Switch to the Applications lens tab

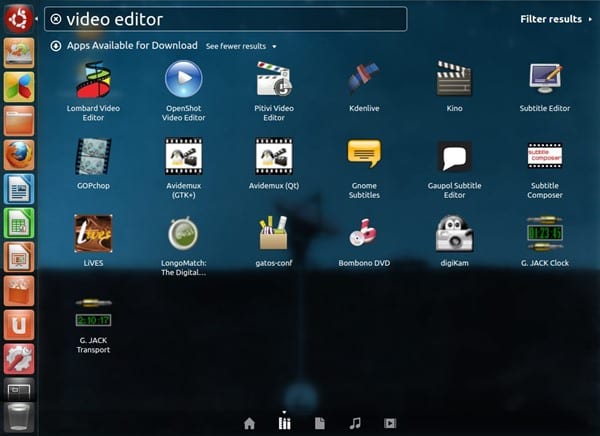pyautogui.click(x=284, y=423)
